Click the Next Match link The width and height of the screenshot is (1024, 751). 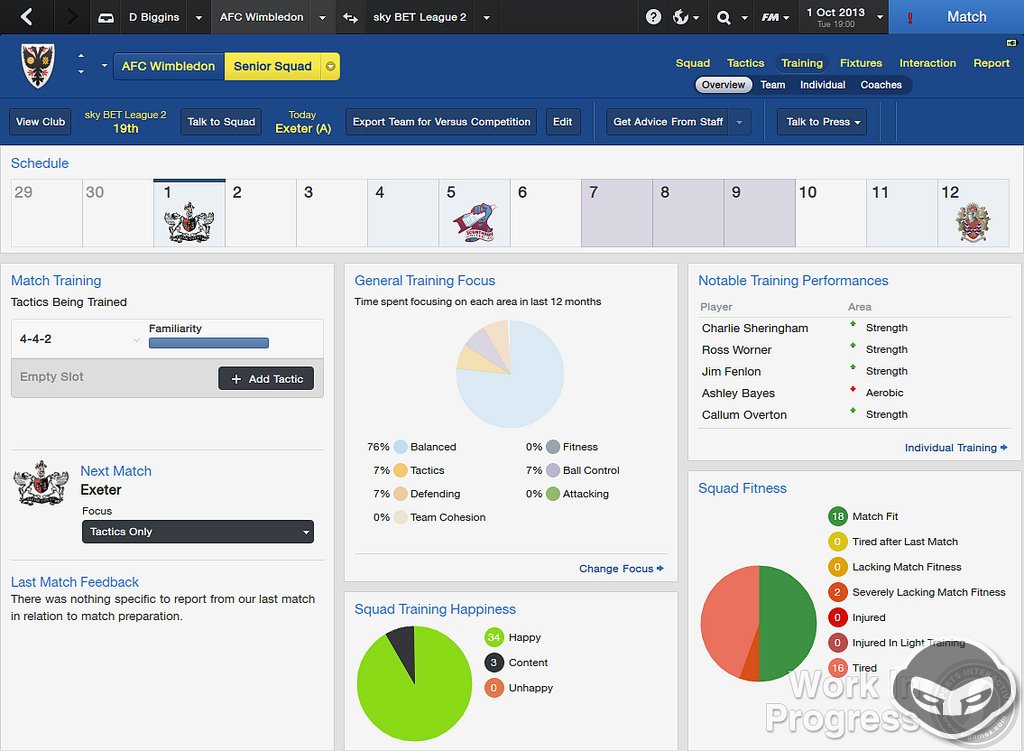(116, 471)
